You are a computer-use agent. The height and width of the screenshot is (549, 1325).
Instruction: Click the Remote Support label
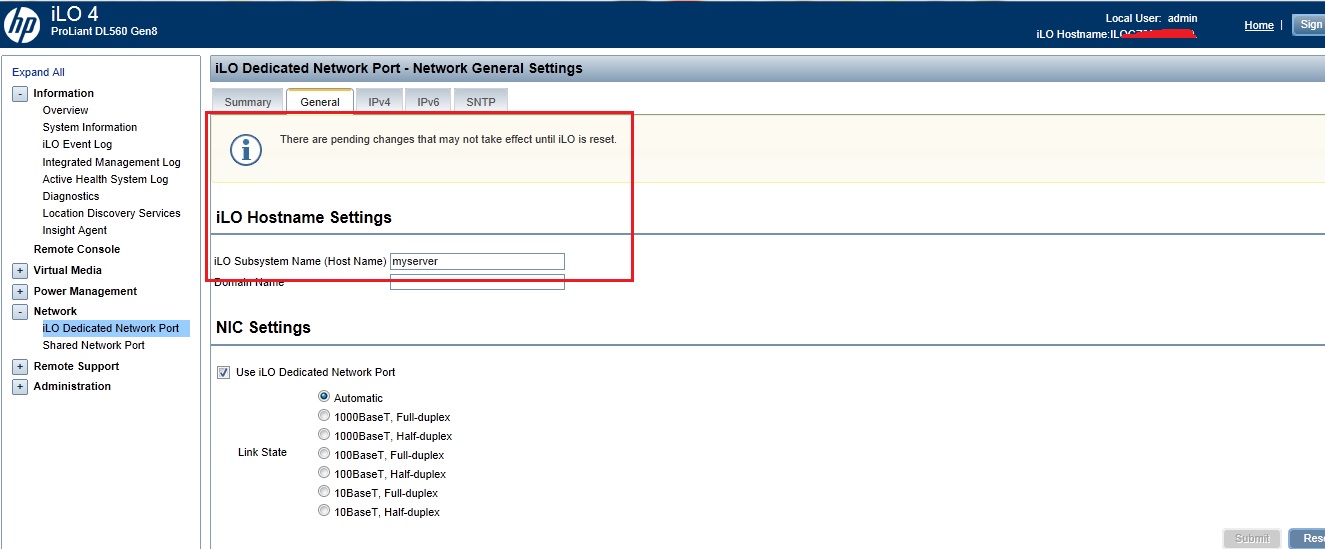[77, 366]
